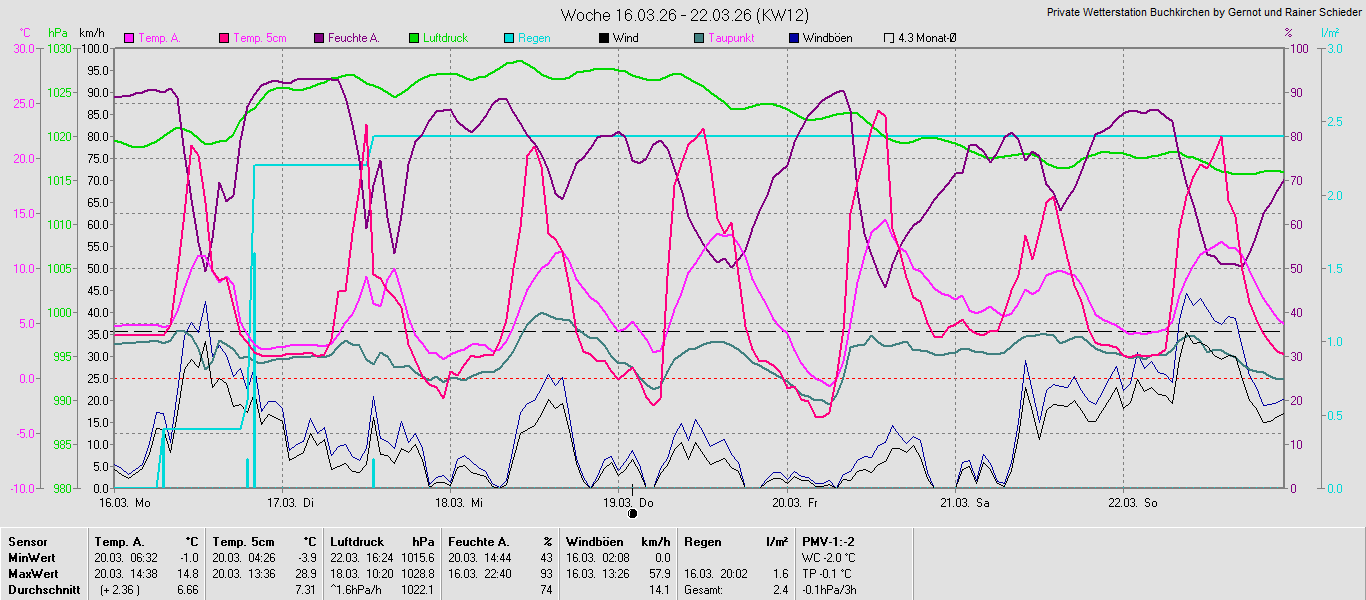This screenshot has height=600, width=1366.
Task: Click the chart title Woche 16.03.26 - 22.03.26
Action: click(x=684, y=15)
